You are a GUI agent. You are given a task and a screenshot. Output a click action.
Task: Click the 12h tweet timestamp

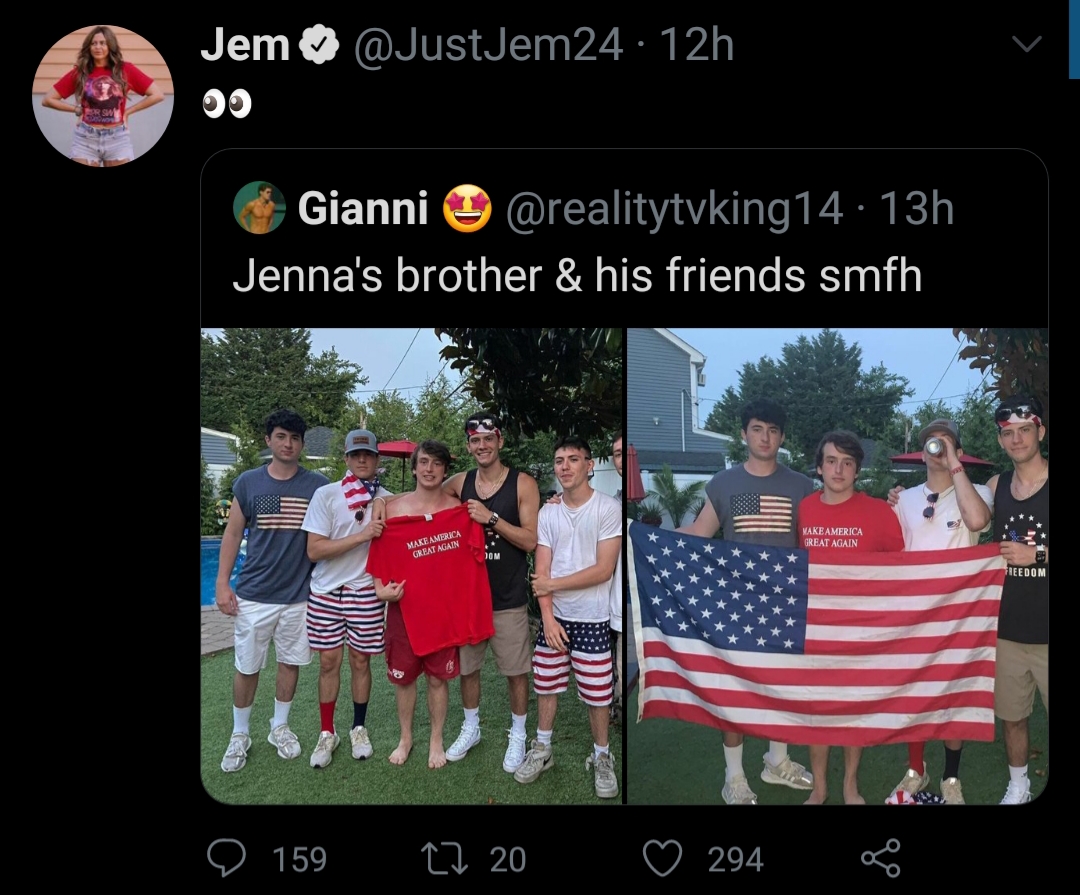pos(696,45)
